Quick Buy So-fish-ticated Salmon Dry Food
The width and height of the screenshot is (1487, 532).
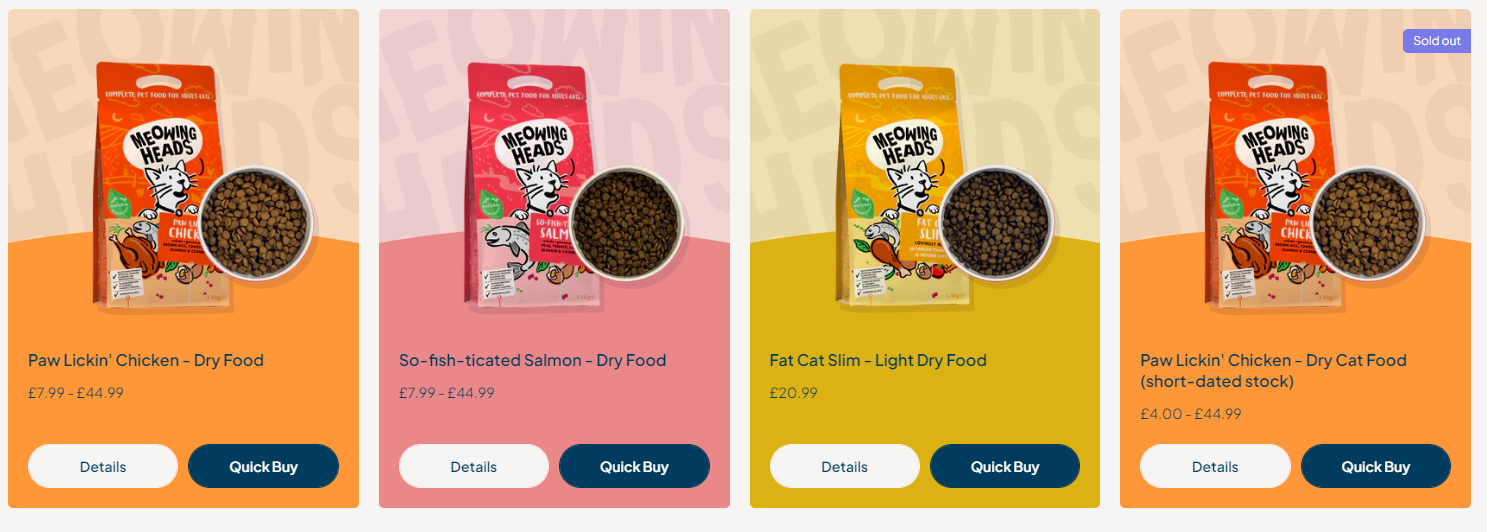pos(634,466)
